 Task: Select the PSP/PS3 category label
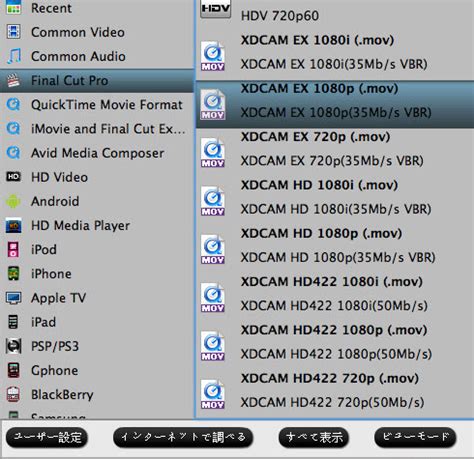55,346
